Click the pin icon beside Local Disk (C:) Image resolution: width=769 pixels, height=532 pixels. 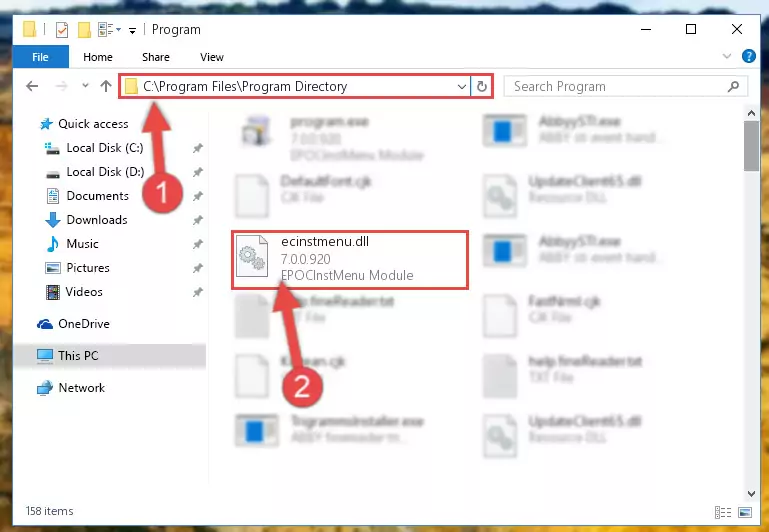coord(197,148)
